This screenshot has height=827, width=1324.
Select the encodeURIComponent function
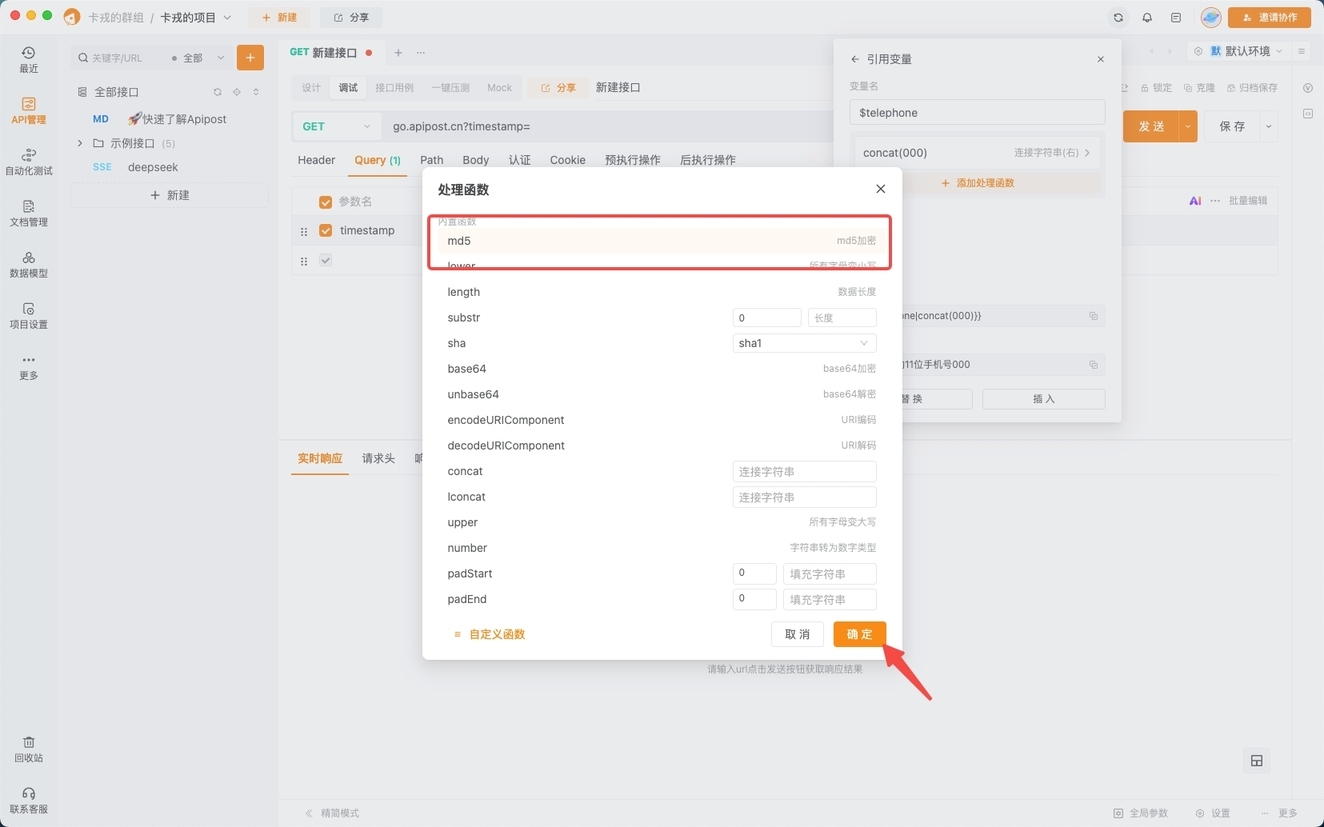coord(662,420)
